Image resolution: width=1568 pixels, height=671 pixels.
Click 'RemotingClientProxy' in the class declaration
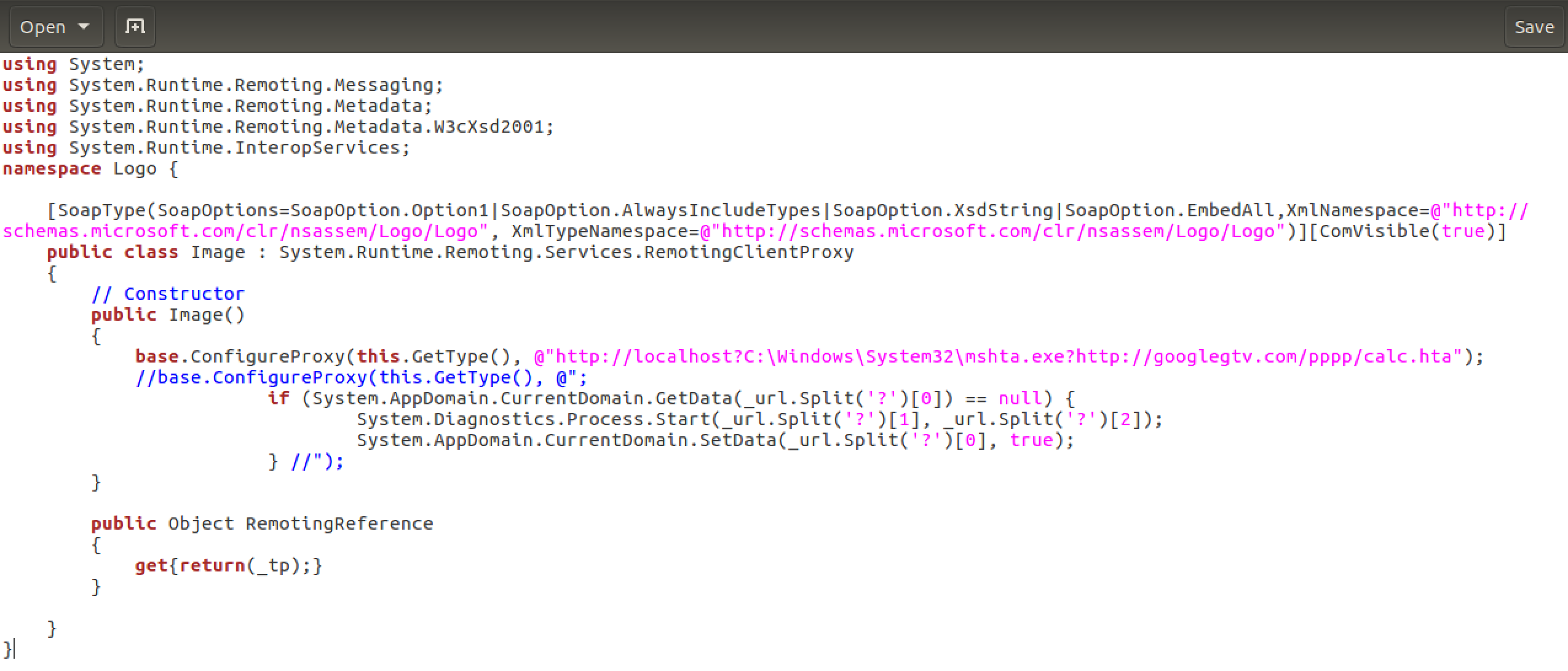(749, 253)
